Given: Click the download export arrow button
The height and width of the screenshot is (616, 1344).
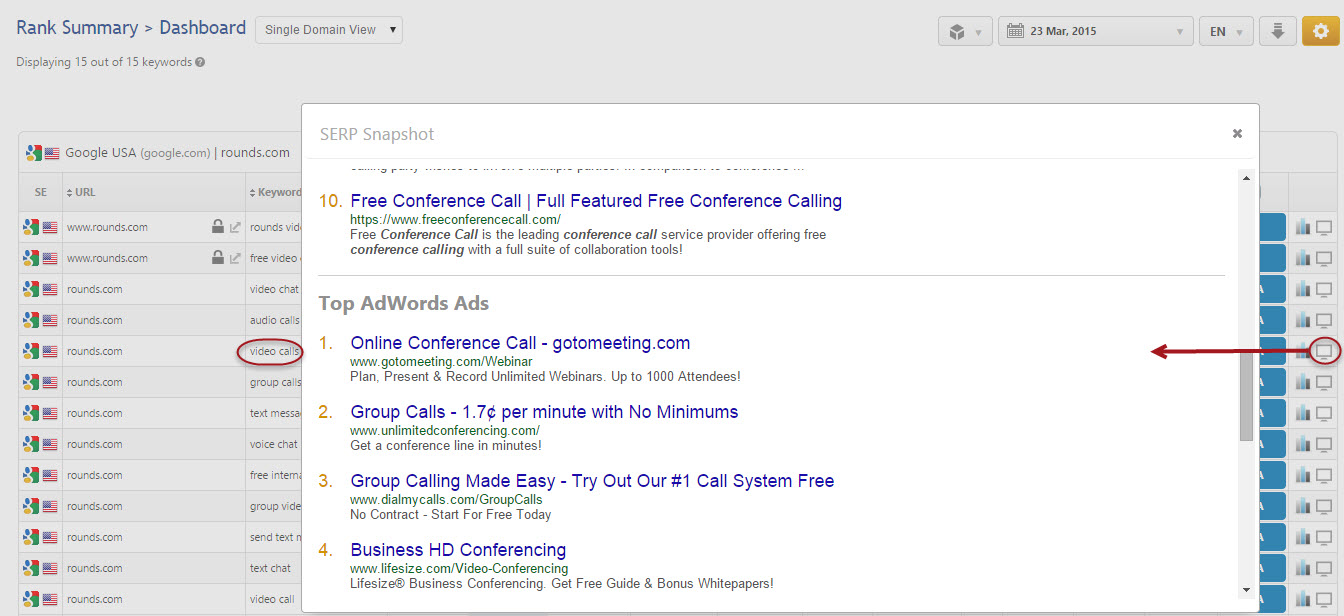Looking at the screenshot, I should click(x=1277, y=31).
